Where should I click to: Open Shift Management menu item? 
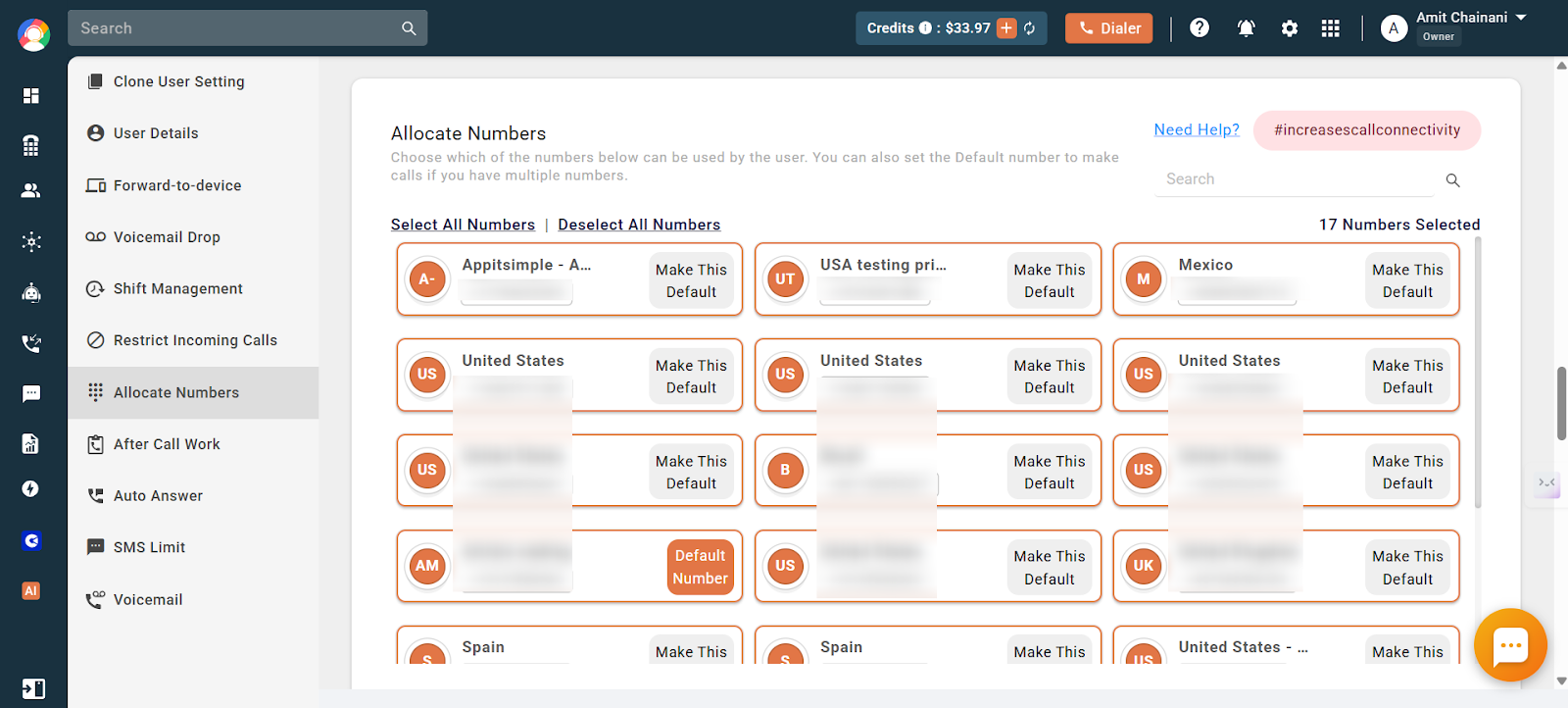(x=193, y=288)
